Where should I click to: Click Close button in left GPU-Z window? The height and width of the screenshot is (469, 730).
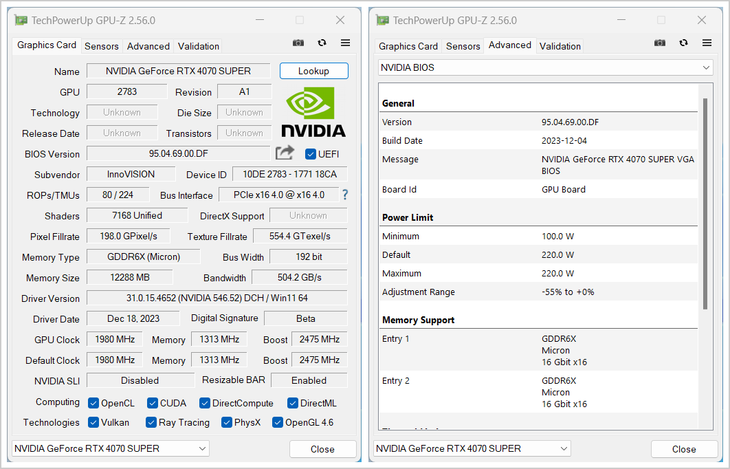[x=323, y=449]
